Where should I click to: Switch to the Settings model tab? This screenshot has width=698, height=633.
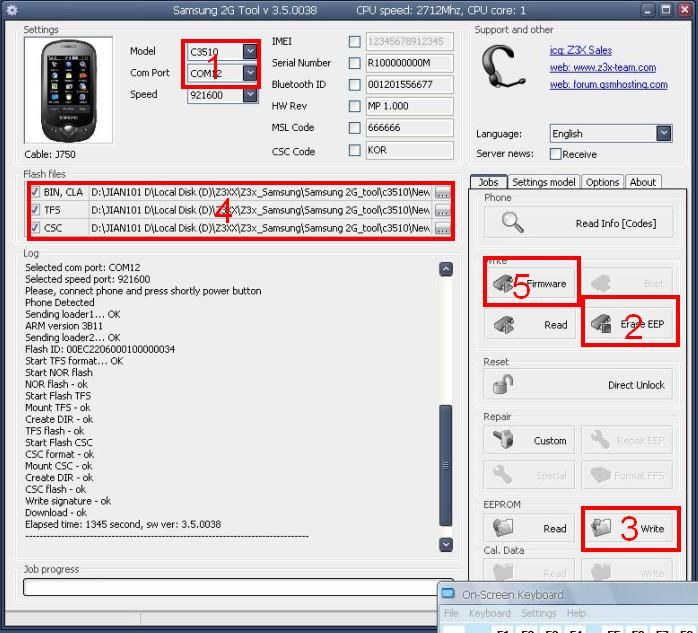(544, 182)
